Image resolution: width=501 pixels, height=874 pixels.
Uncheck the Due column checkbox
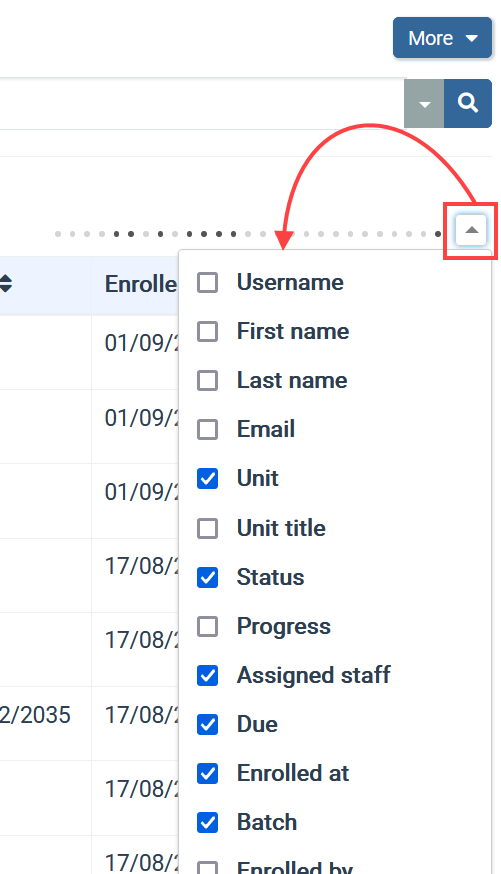207,725
